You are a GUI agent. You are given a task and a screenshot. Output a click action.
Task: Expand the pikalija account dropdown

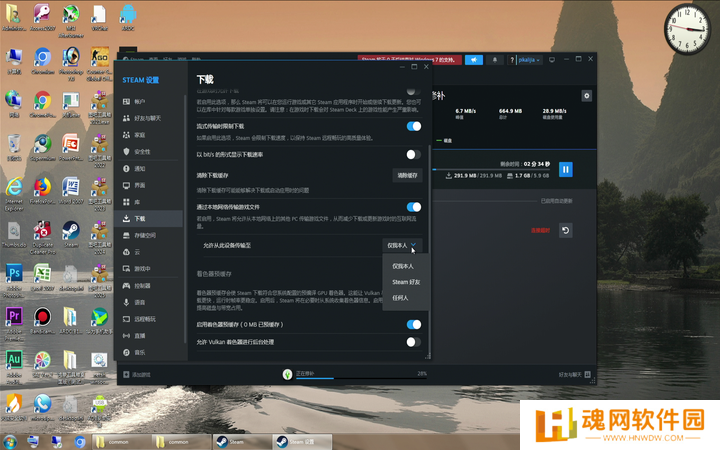[530, 60]
